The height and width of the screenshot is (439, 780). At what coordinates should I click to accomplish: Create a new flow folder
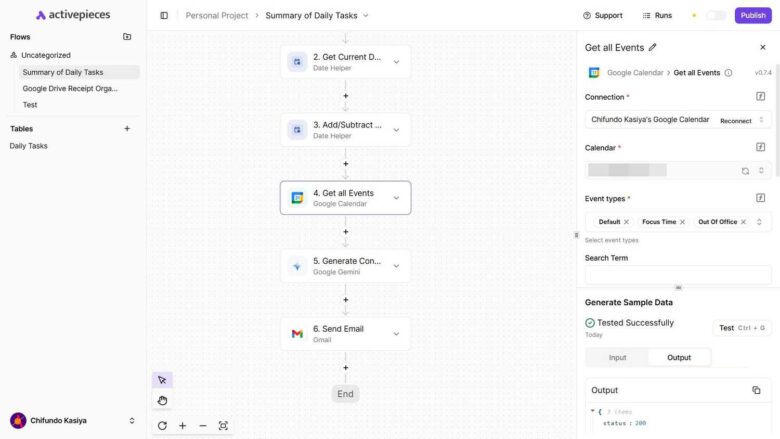(127, 37)
